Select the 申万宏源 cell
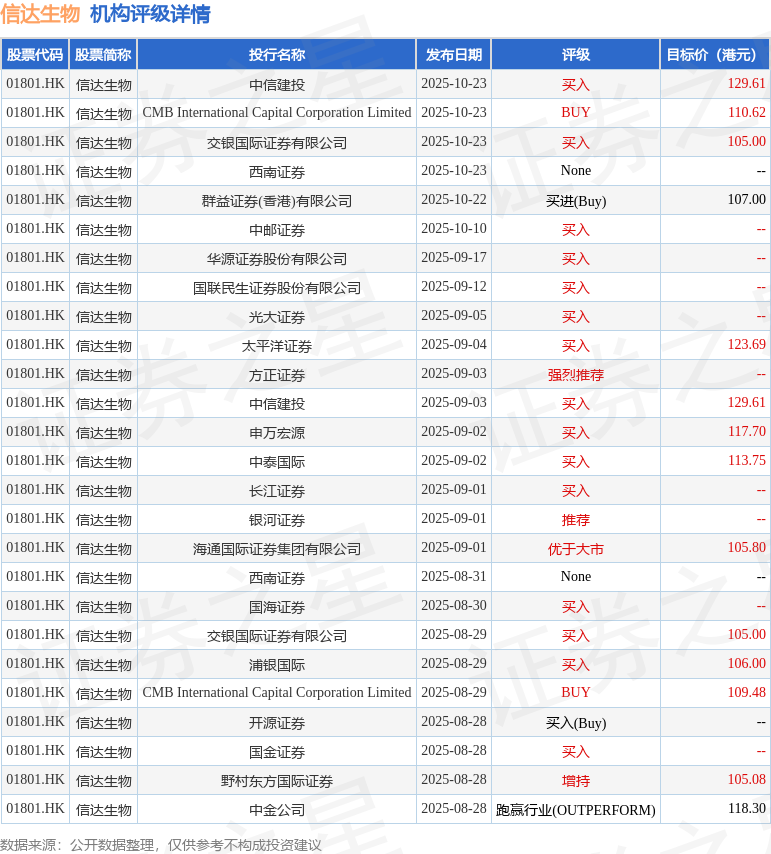Image resolution: width=771 pixels, height=854 pixels. pos(277,433)
